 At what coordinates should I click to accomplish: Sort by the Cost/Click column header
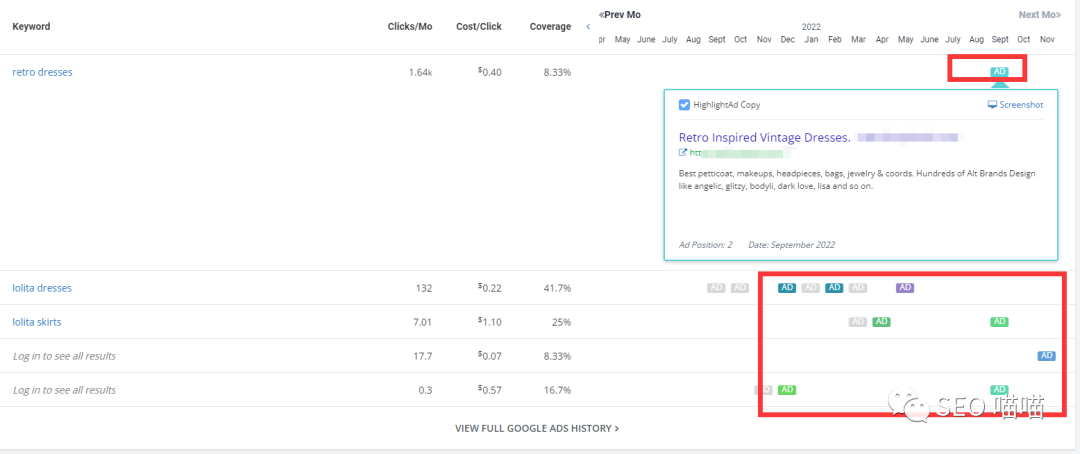tap(479, 27)
